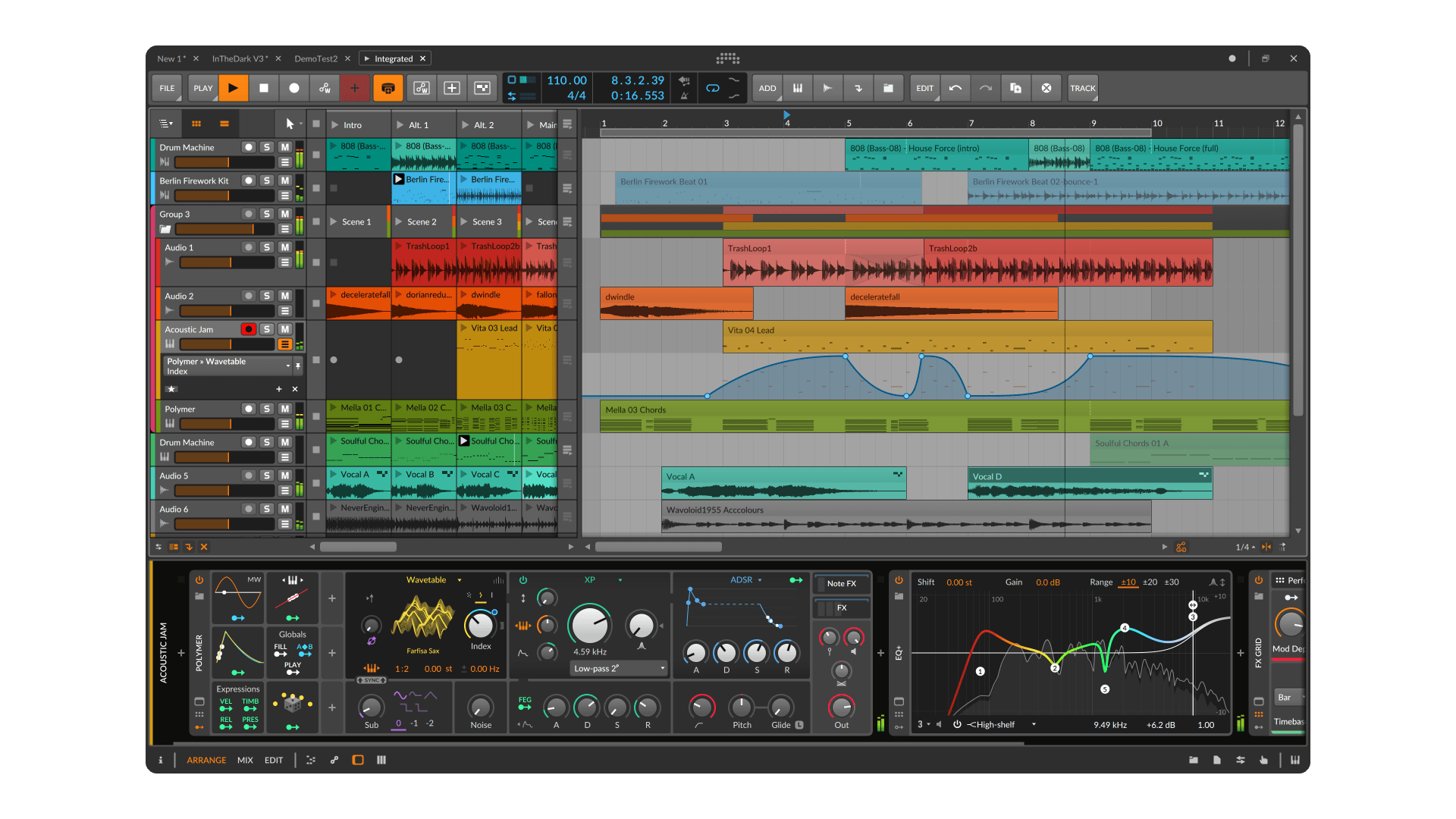This screenshot has height=819, width=1456.
Task: Open the FILE menu button
Action: pyautogui.click(x=167, y=88)
